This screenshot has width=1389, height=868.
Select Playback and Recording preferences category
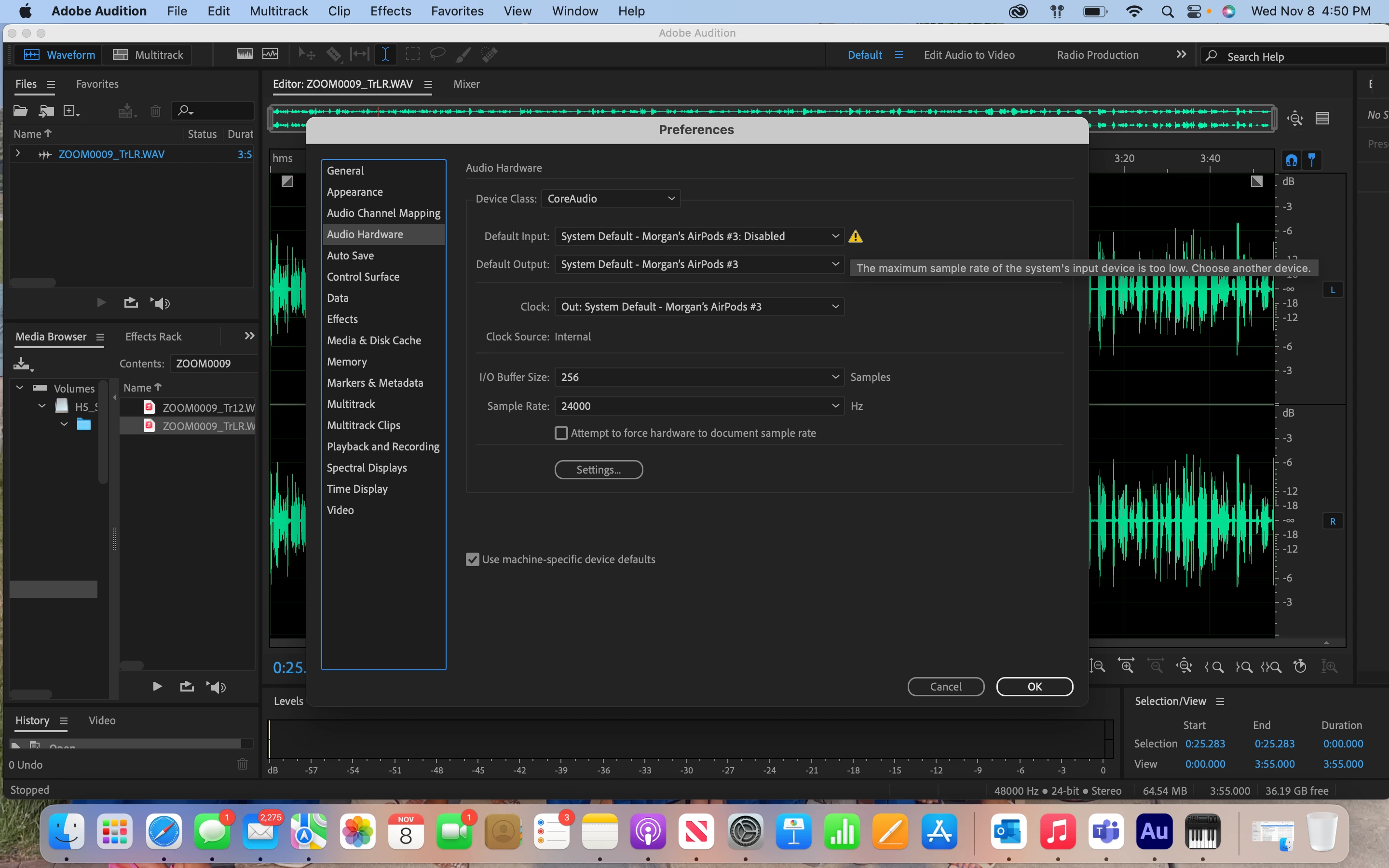point(383,447)
